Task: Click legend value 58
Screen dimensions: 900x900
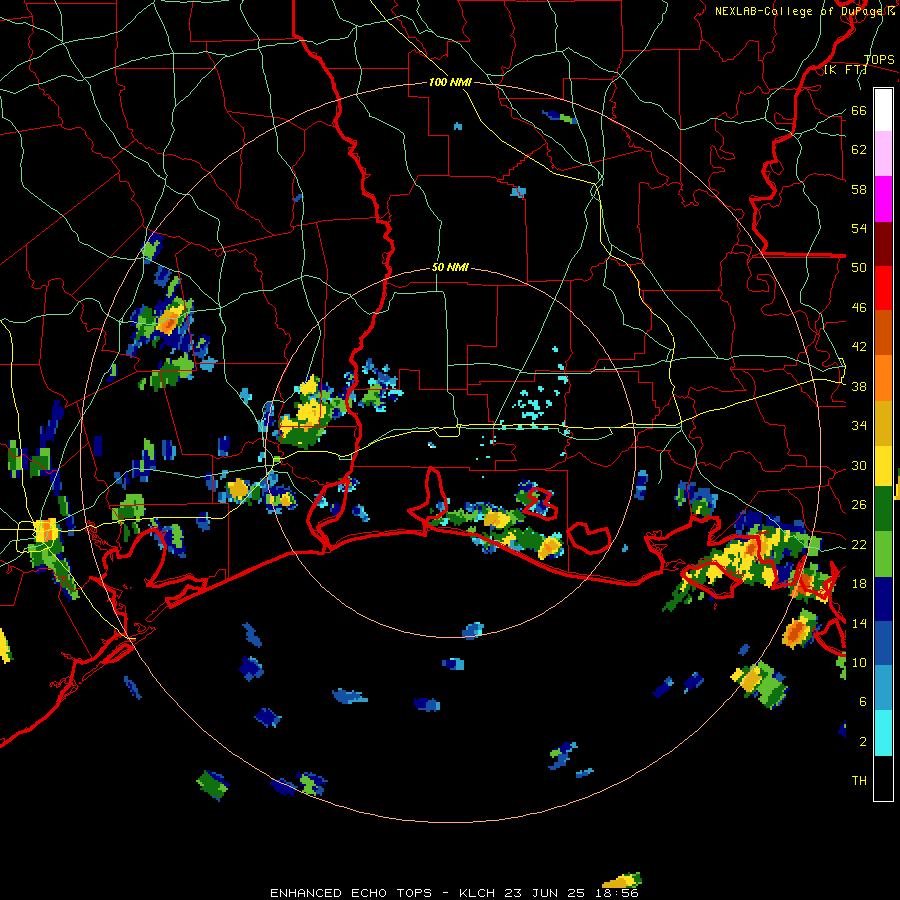Action: (859, 189)
